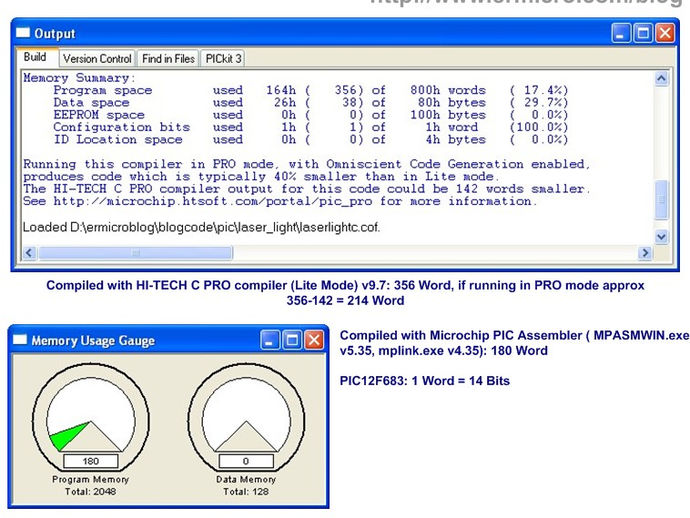Click the vertical scrollbar down arrow
The height and width of the screenshot is (518, 690).
[x=661, y=237]
